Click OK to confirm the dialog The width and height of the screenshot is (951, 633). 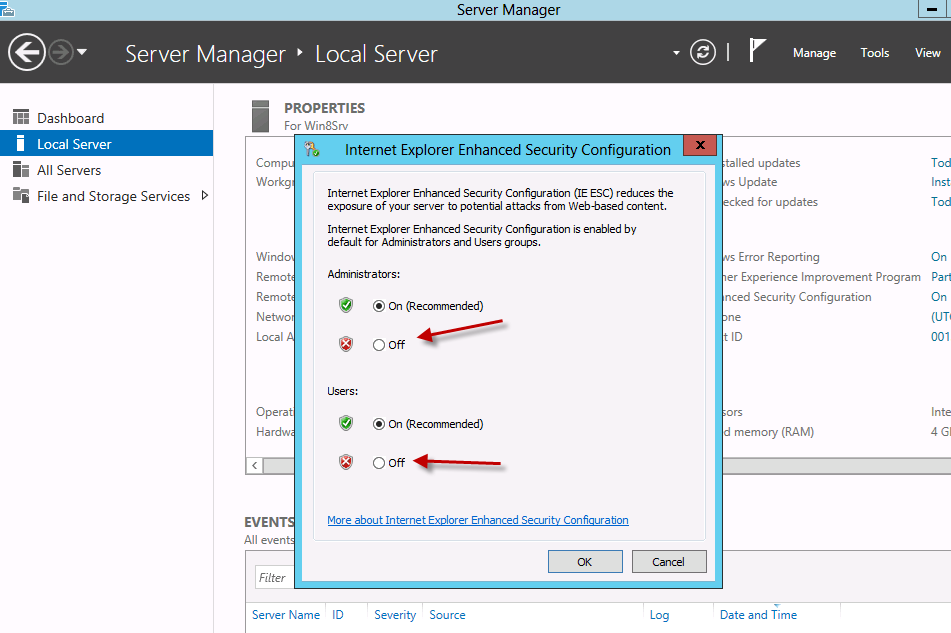(585, 562)
